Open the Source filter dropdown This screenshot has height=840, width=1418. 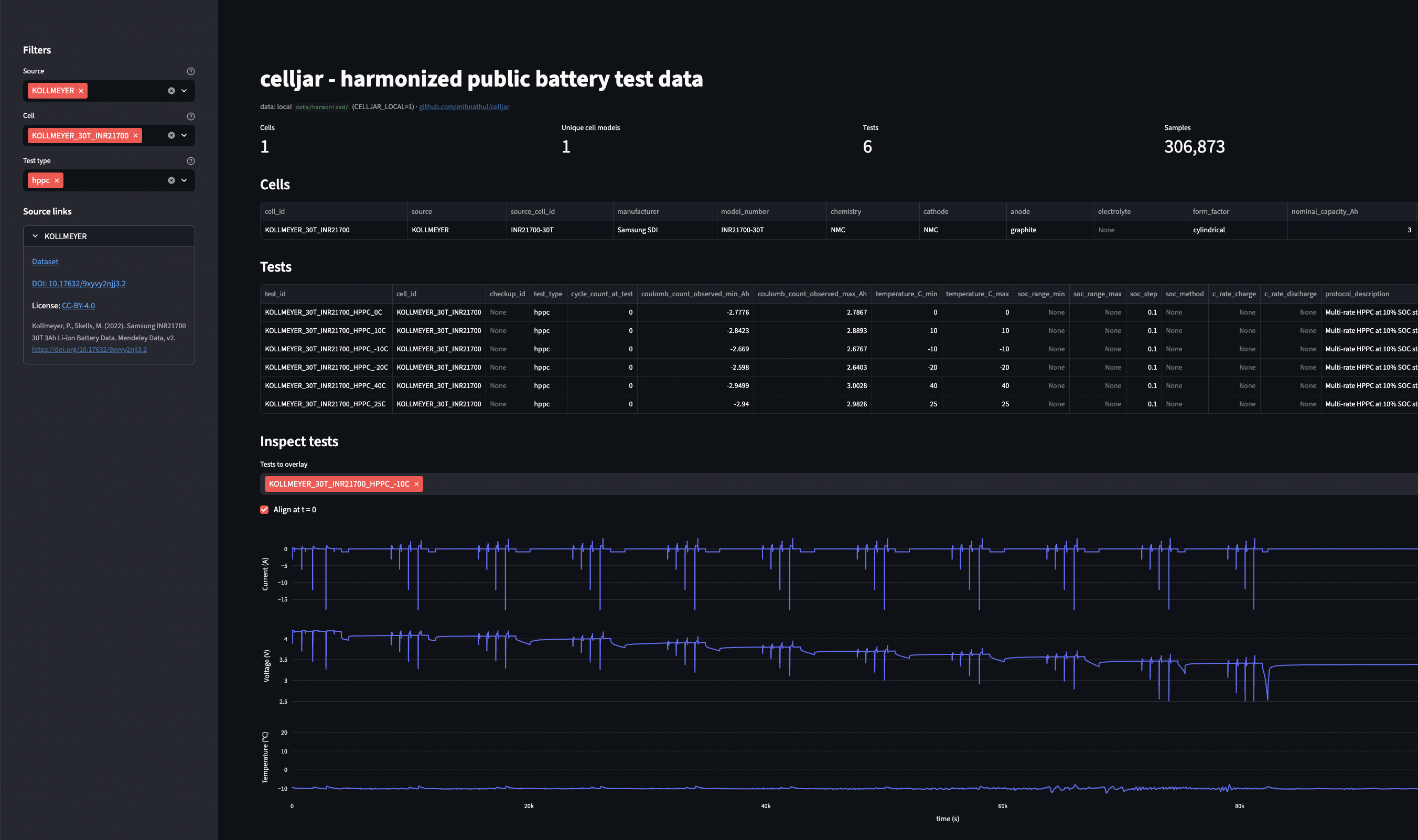tap(184, 91)
